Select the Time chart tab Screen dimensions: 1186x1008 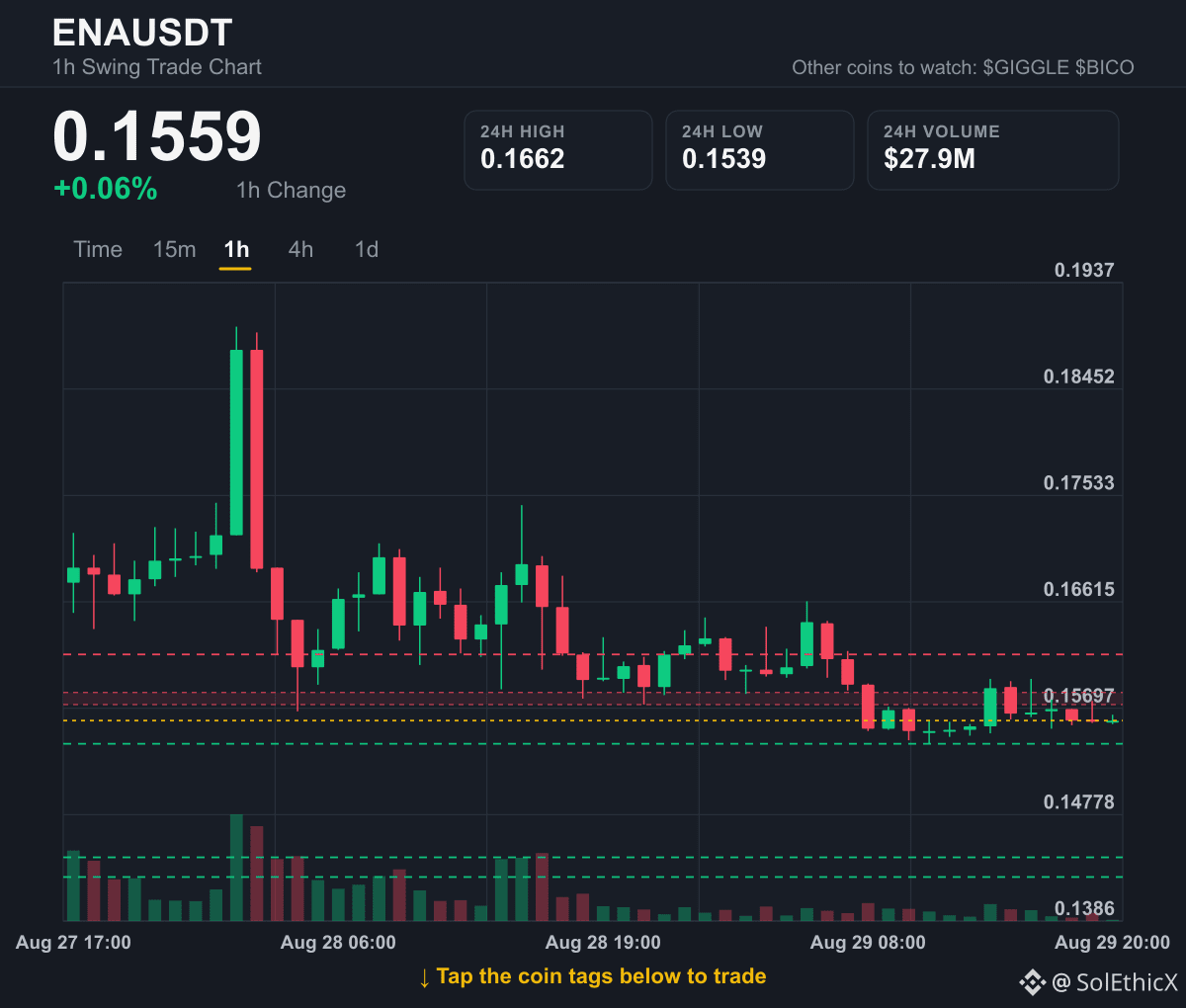tap(98, 250)
